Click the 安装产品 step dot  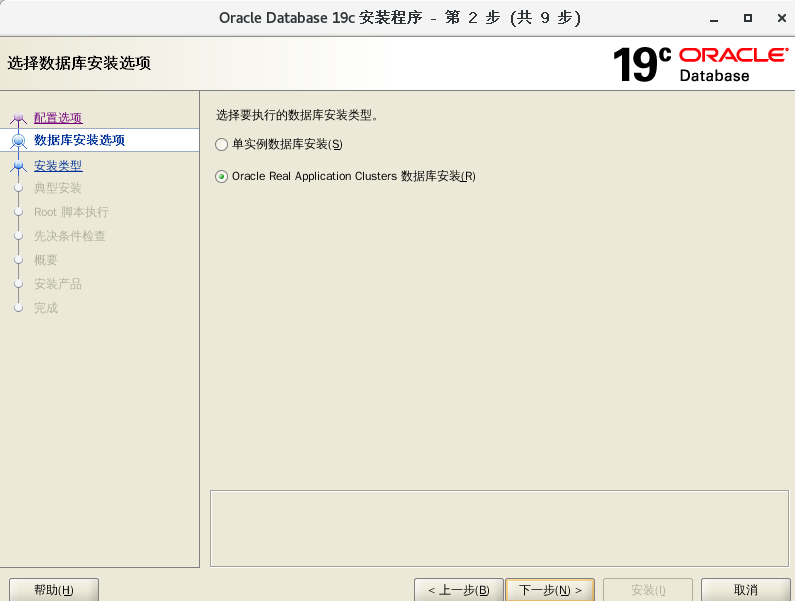tap(19, 284)
